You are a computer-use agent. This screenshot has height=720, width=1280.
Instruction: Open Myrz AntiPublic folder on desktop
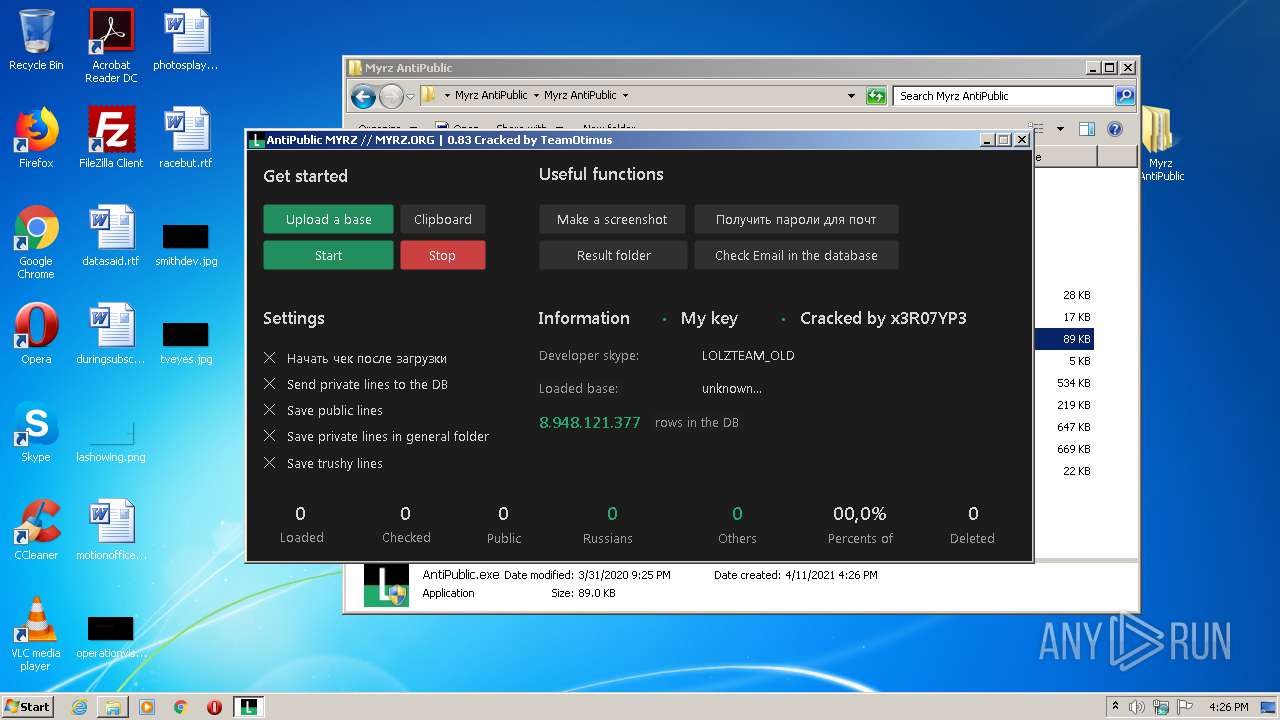coord(1161,145)
